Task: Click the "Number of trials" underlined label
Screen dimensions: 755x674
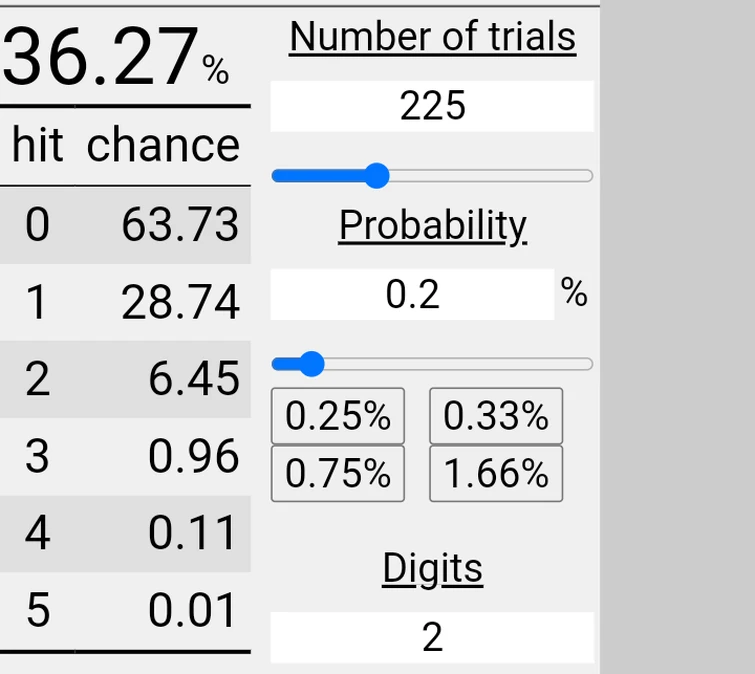Action: (x=432, y=38)
